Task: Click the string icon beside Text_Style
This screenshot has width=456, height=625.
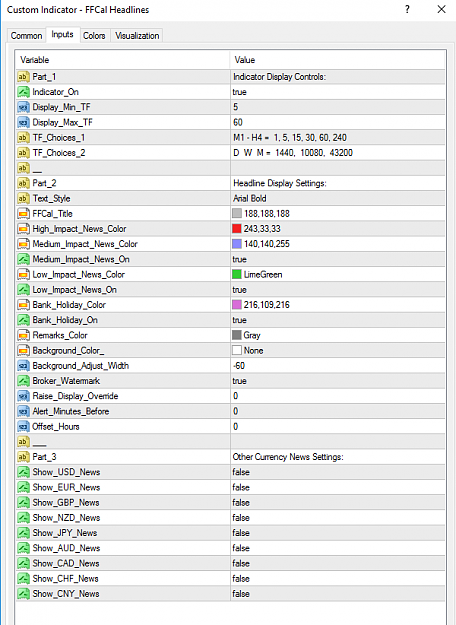Action: (x=24, y=199)
